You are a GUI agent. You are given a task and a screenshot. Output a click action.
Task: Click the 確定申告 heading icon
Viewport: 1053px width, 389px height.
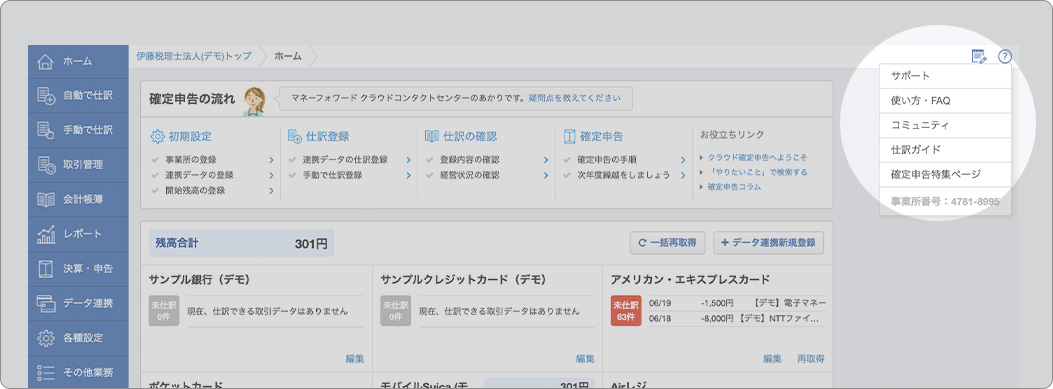[569, 136]
